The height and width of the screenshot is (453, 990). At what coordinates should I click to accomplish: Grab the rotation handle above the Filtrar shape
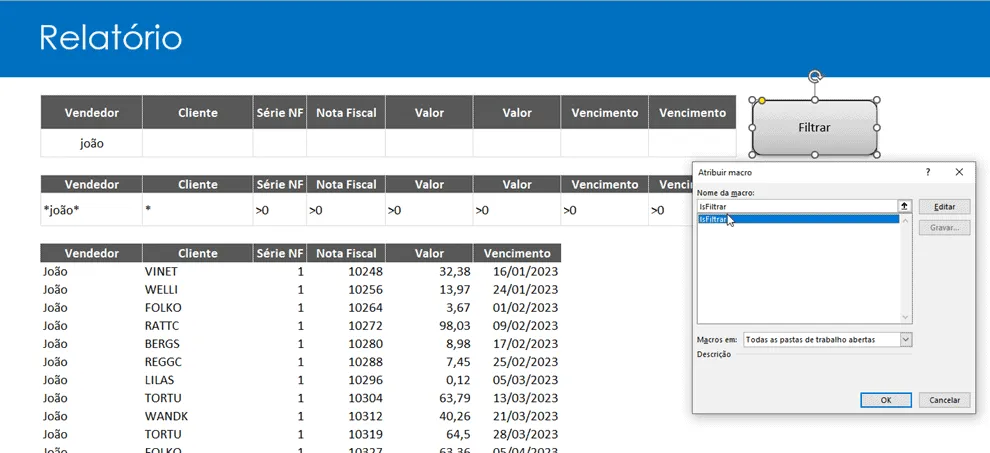815,77
